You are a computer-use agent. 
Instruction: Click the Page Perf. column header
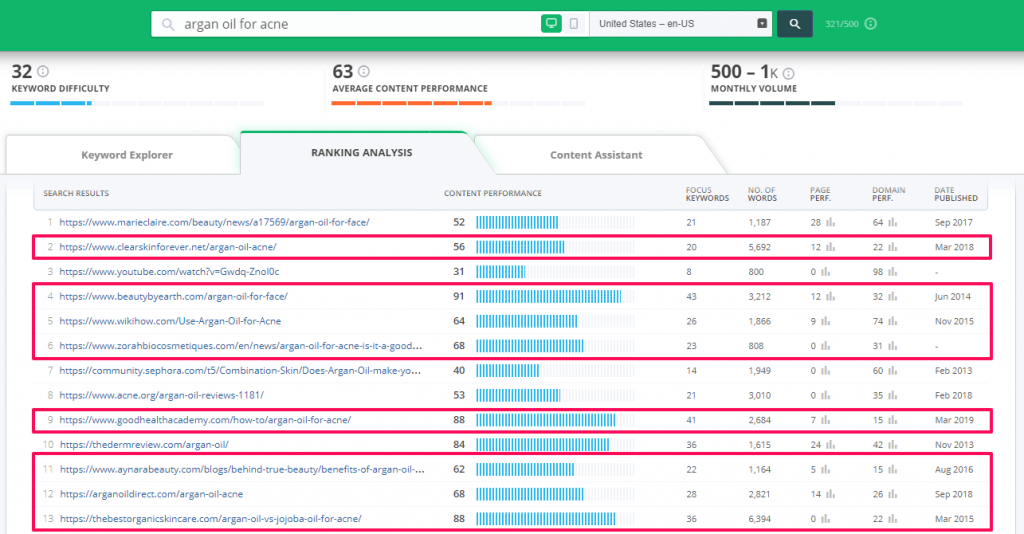[x=820, y=195]
